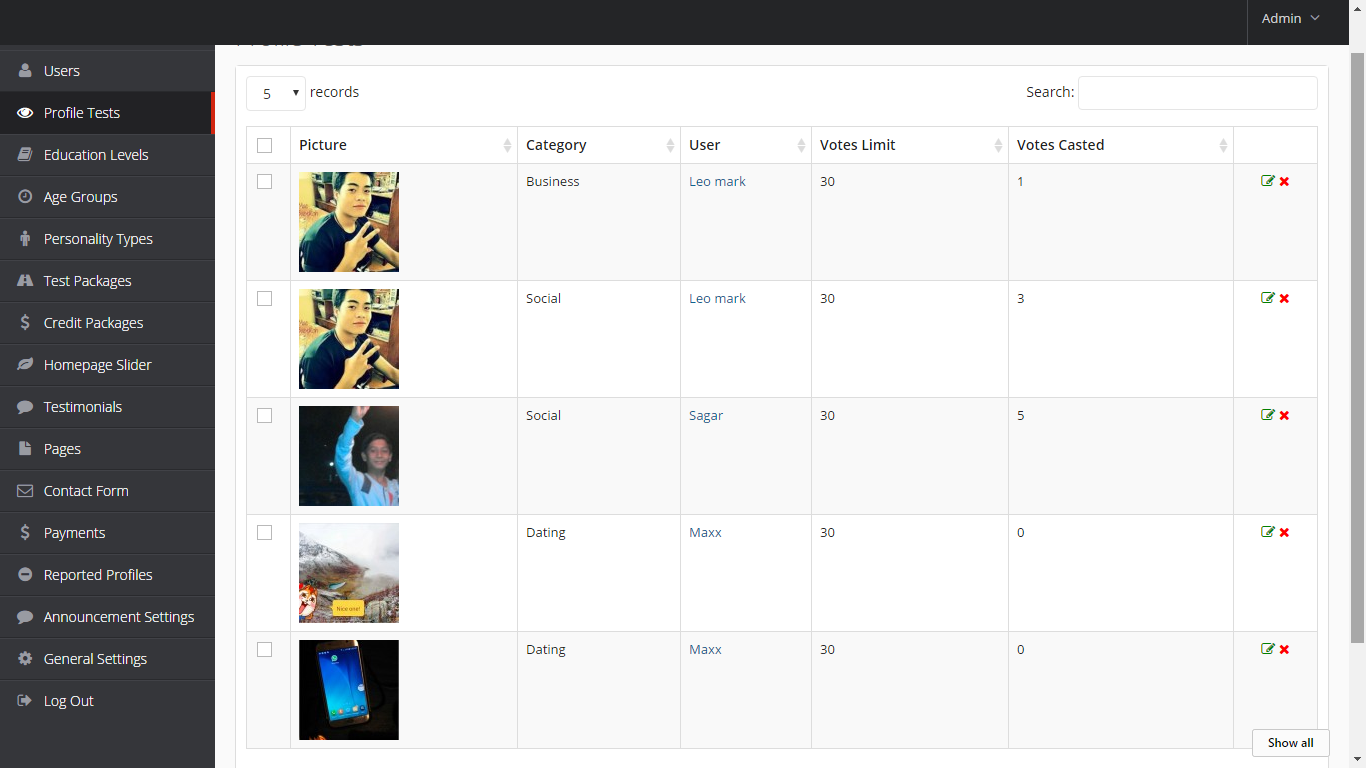The image size is (1366, 768).
Task: Click the Credit Packages dollar icon
Action: pos(25,323)
